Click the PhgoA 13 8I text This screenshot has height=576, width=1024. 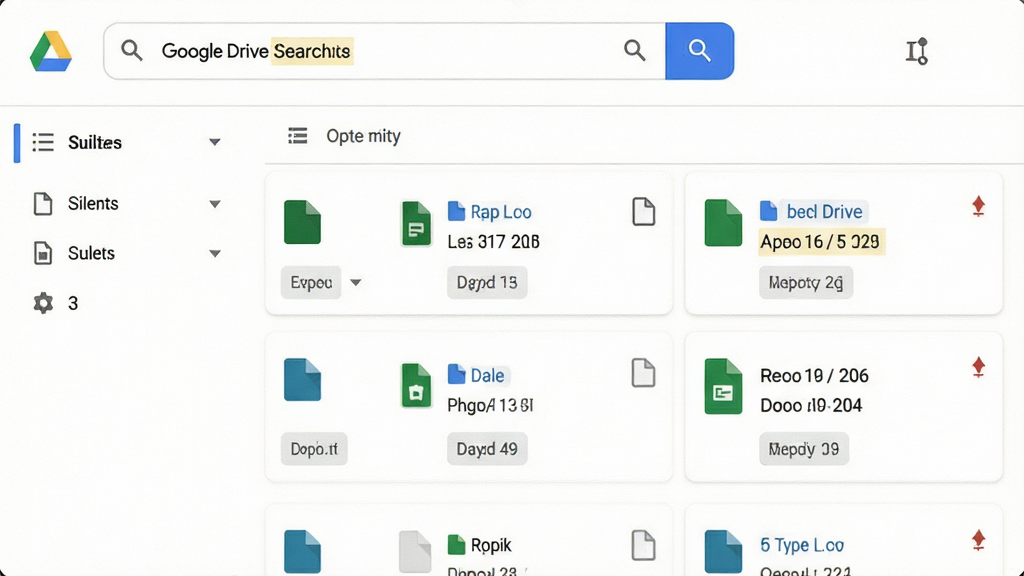pos(490,406)
